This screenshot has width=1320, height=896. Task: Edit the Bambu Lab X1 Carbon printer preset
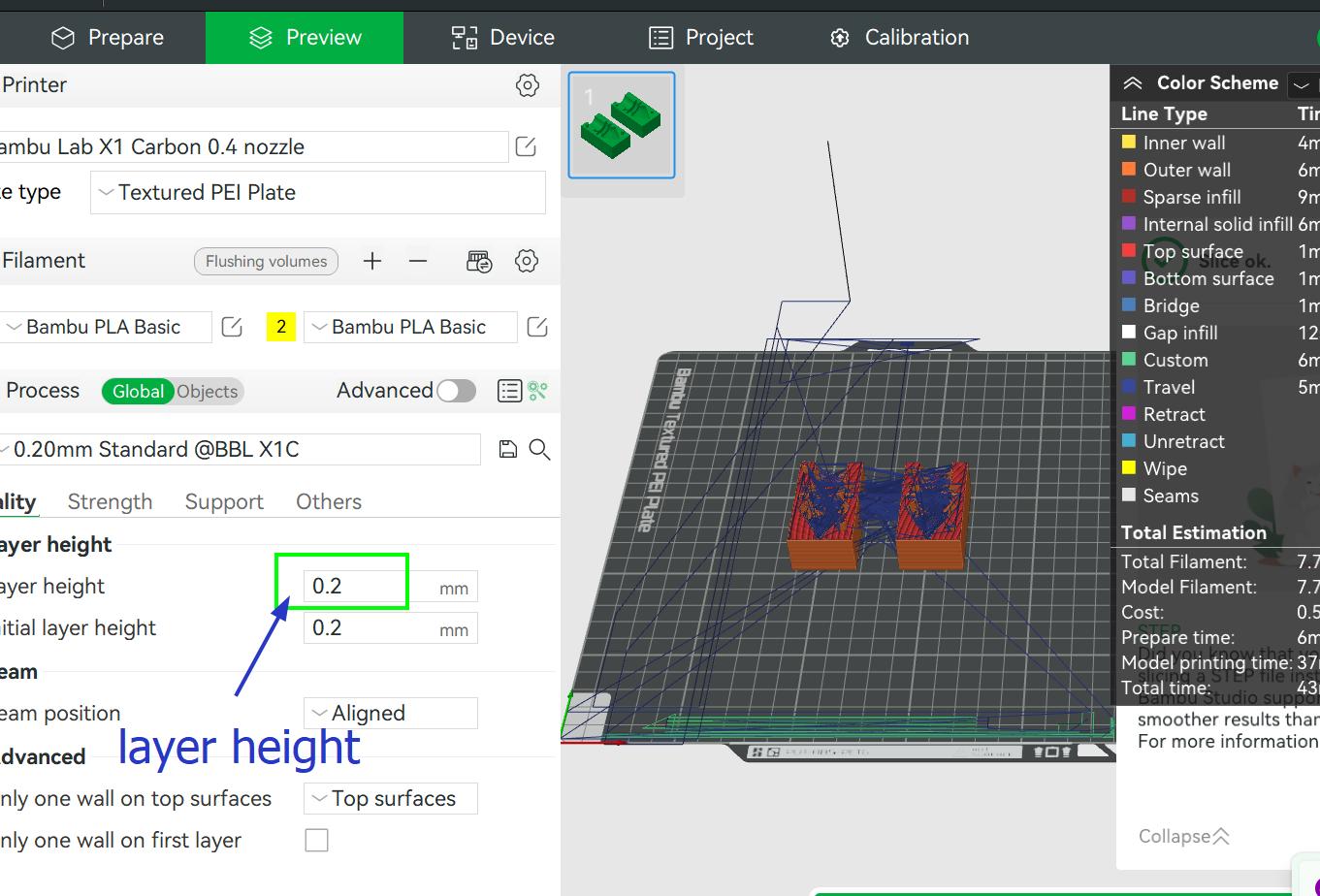[526, 146]
